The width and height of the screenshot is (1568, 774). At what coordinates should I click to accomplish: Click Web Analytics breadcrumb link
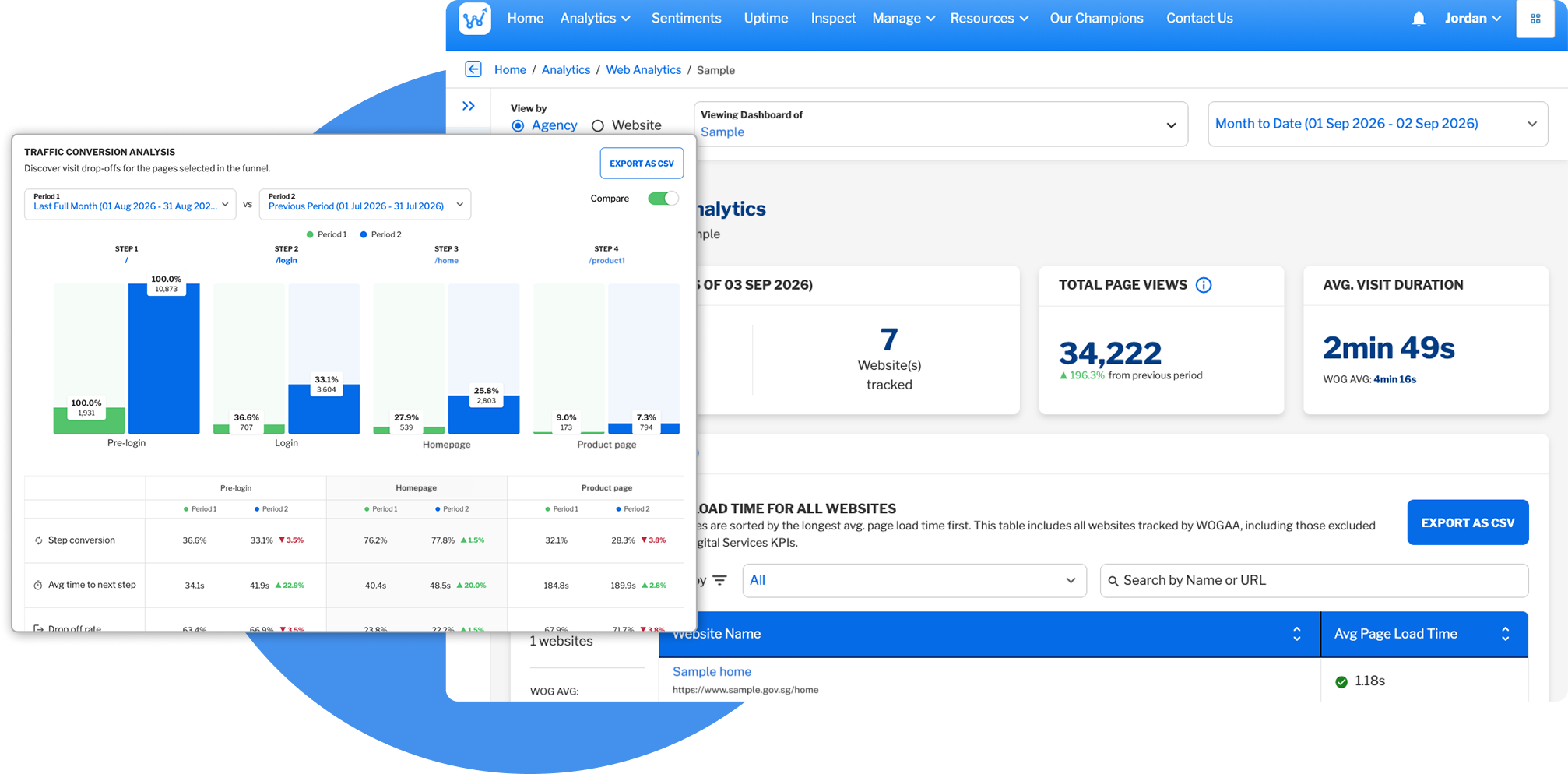click(x=643, y=70)
